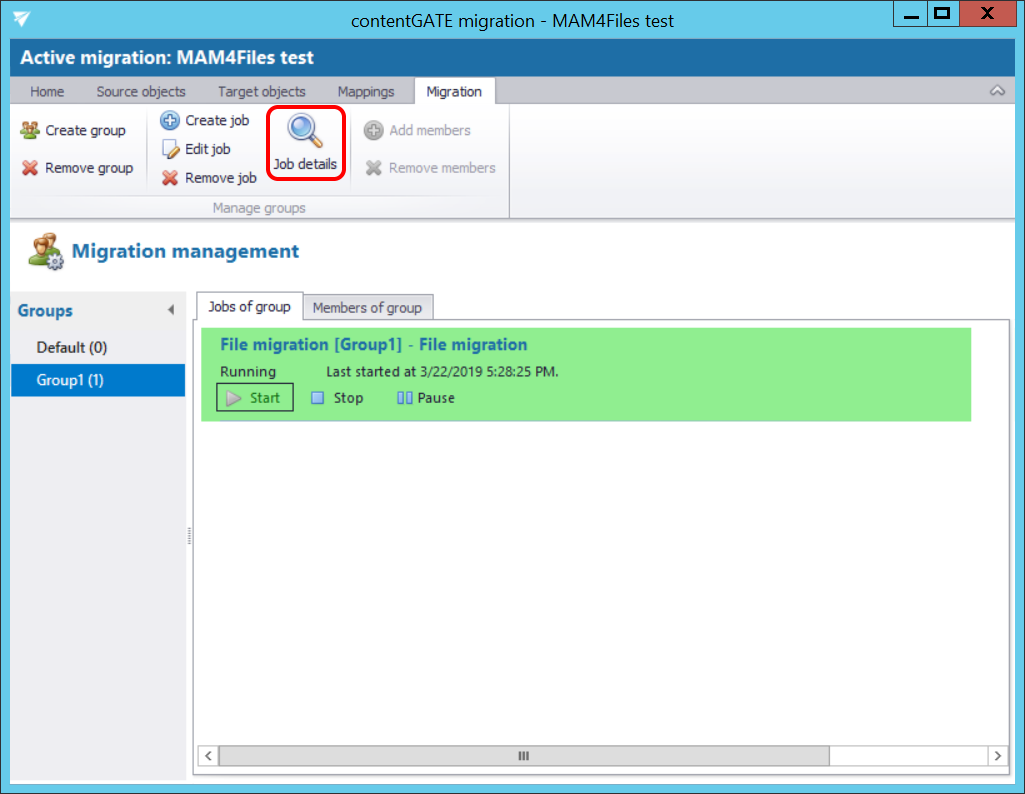Click the Remove group icon
Image resolution: width=1025 pixels, height=794 pixels.
(x=30, y=168)
